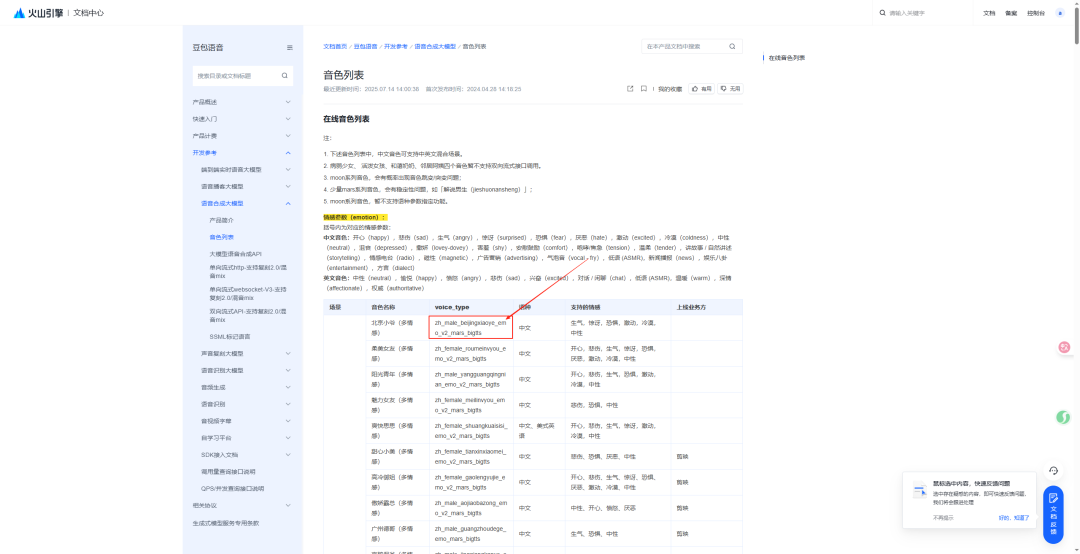The height and width of the screenshot is (554, 1080).
Task: Click voice_type zh_male_beijingxiaoye_emo_v2_mars_bigtts cell
Action: coord(471,327)
